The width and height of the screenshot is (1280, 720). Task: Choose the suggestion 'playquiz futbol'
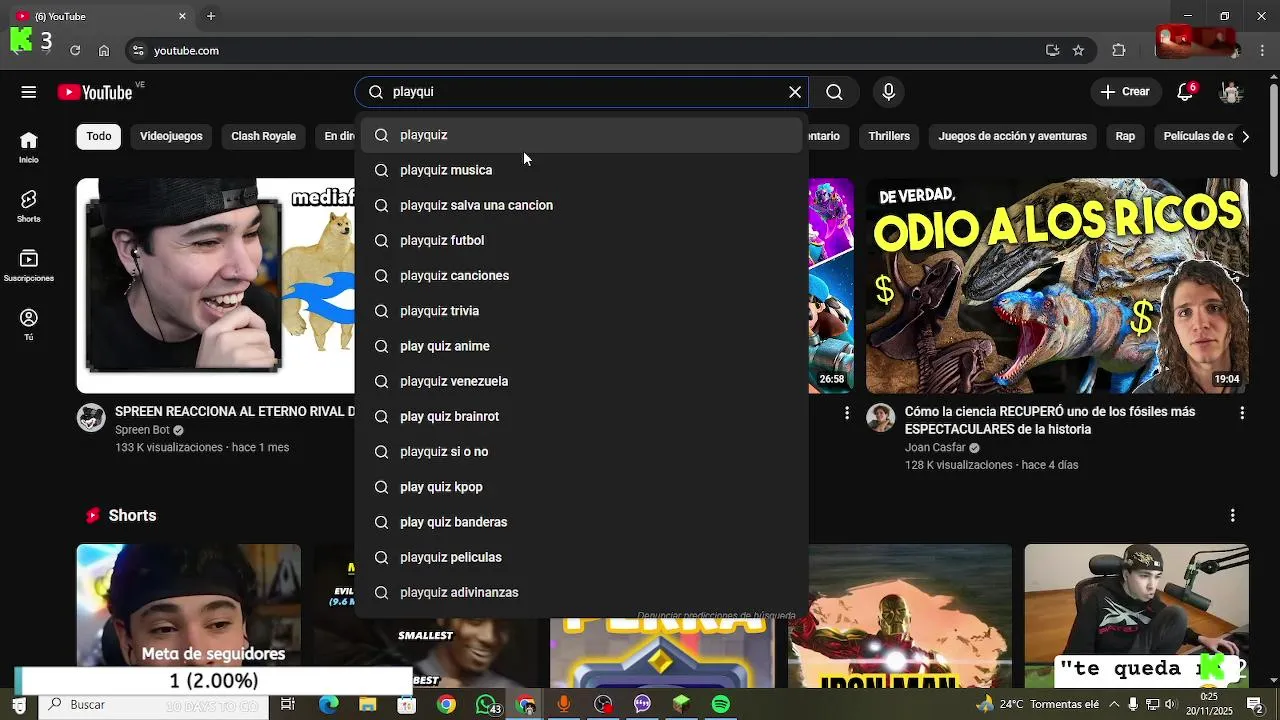coord(582,240)
